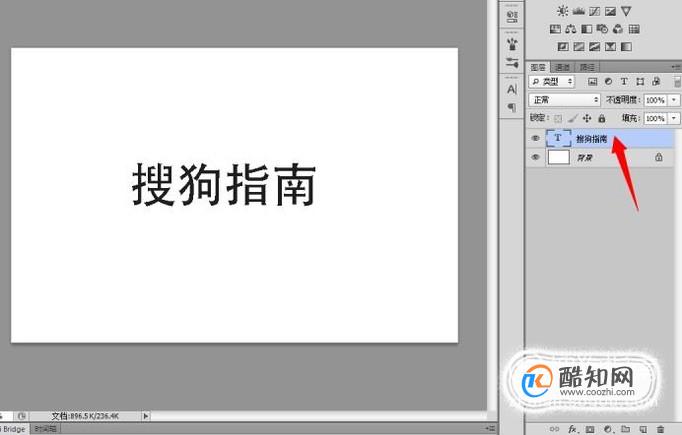Lock layer position (move icon)

click(x=587, y=118)
